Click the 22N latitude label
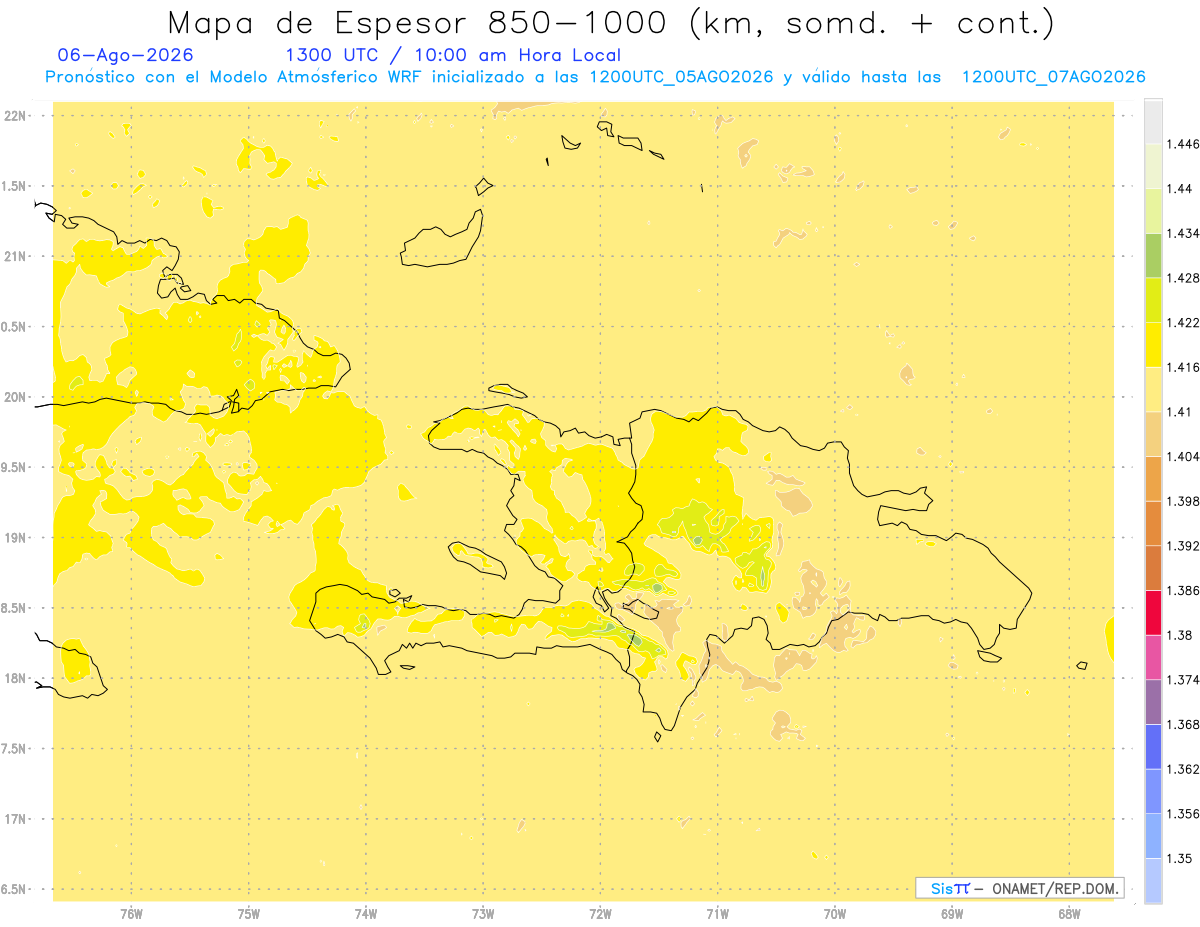Image resolution: width=1200 pixels, height=927 pixels. [x=17, y=116]
